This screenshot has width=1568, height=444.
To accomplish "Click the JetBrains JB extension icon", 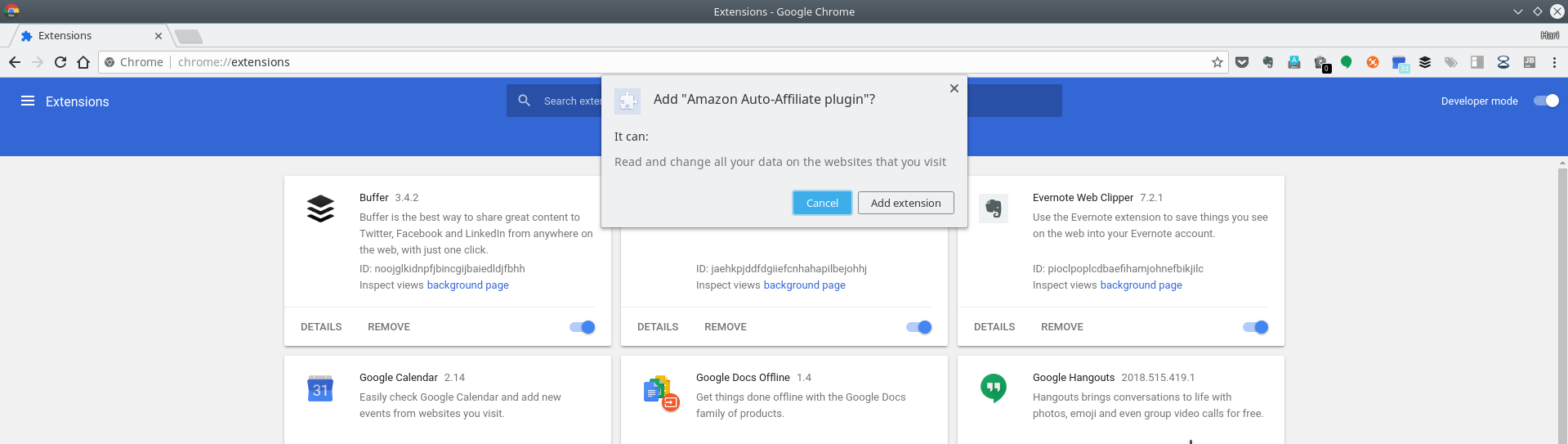I will tap(1530, 62).
